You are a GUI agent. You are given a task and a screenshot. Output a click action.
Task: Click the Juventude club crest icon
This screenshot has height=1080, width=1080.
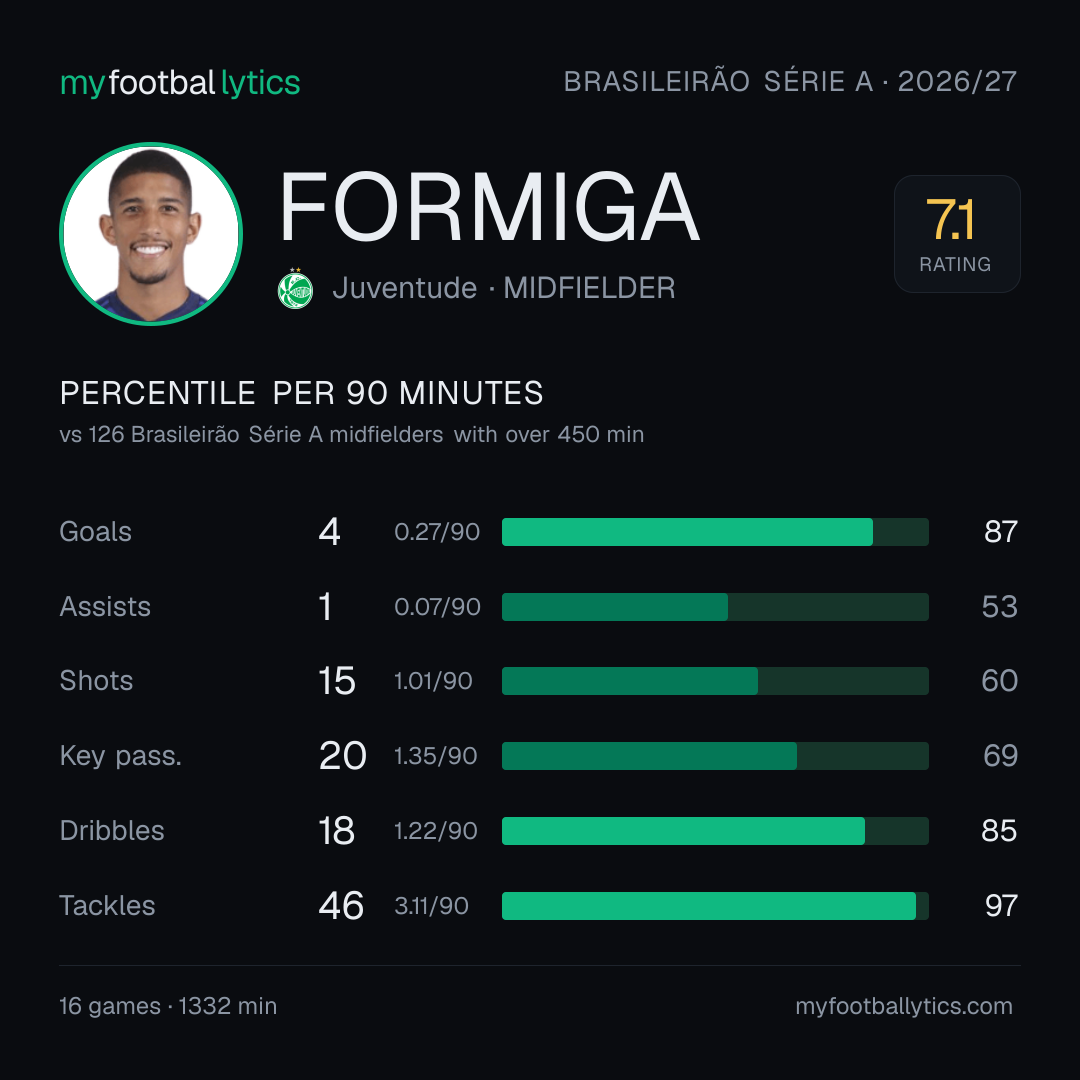coord(295,289)
